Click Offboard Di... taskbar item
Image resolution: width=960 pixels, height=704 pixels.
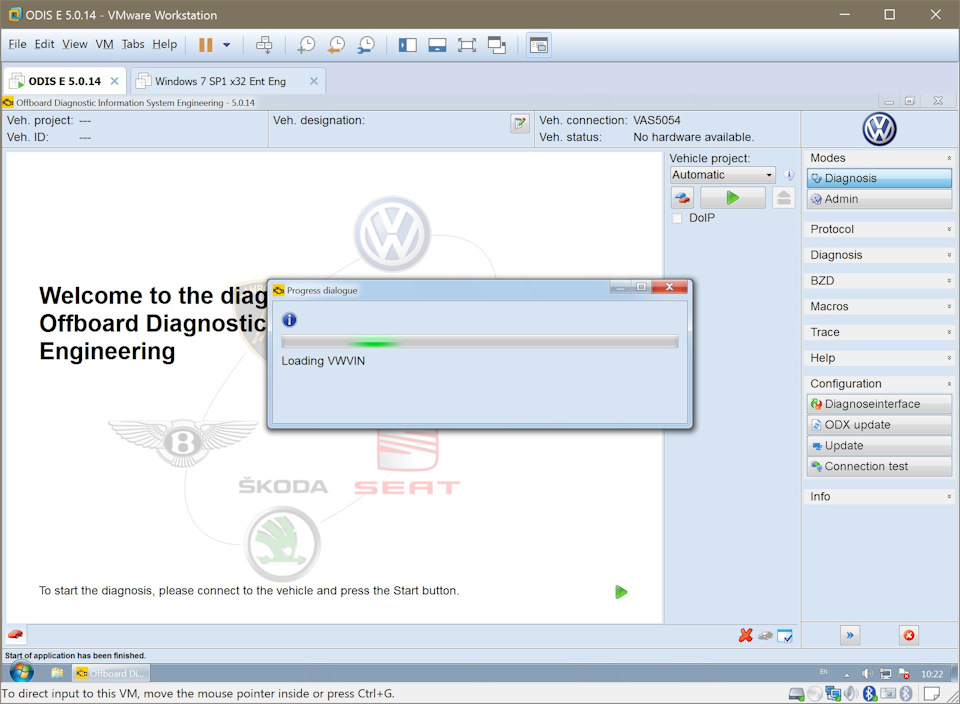click(x=111, y=673)
